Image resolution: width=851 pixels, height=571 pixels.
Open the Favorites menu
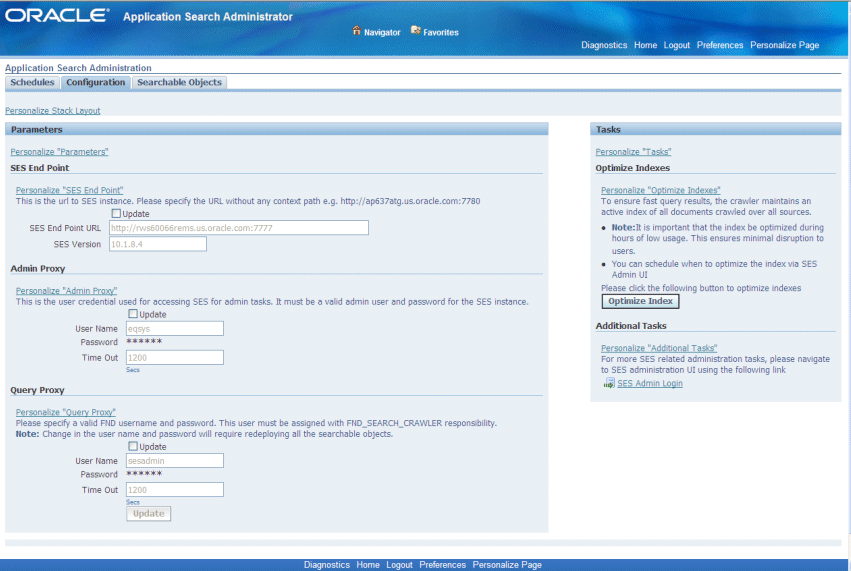click(441, 33)
